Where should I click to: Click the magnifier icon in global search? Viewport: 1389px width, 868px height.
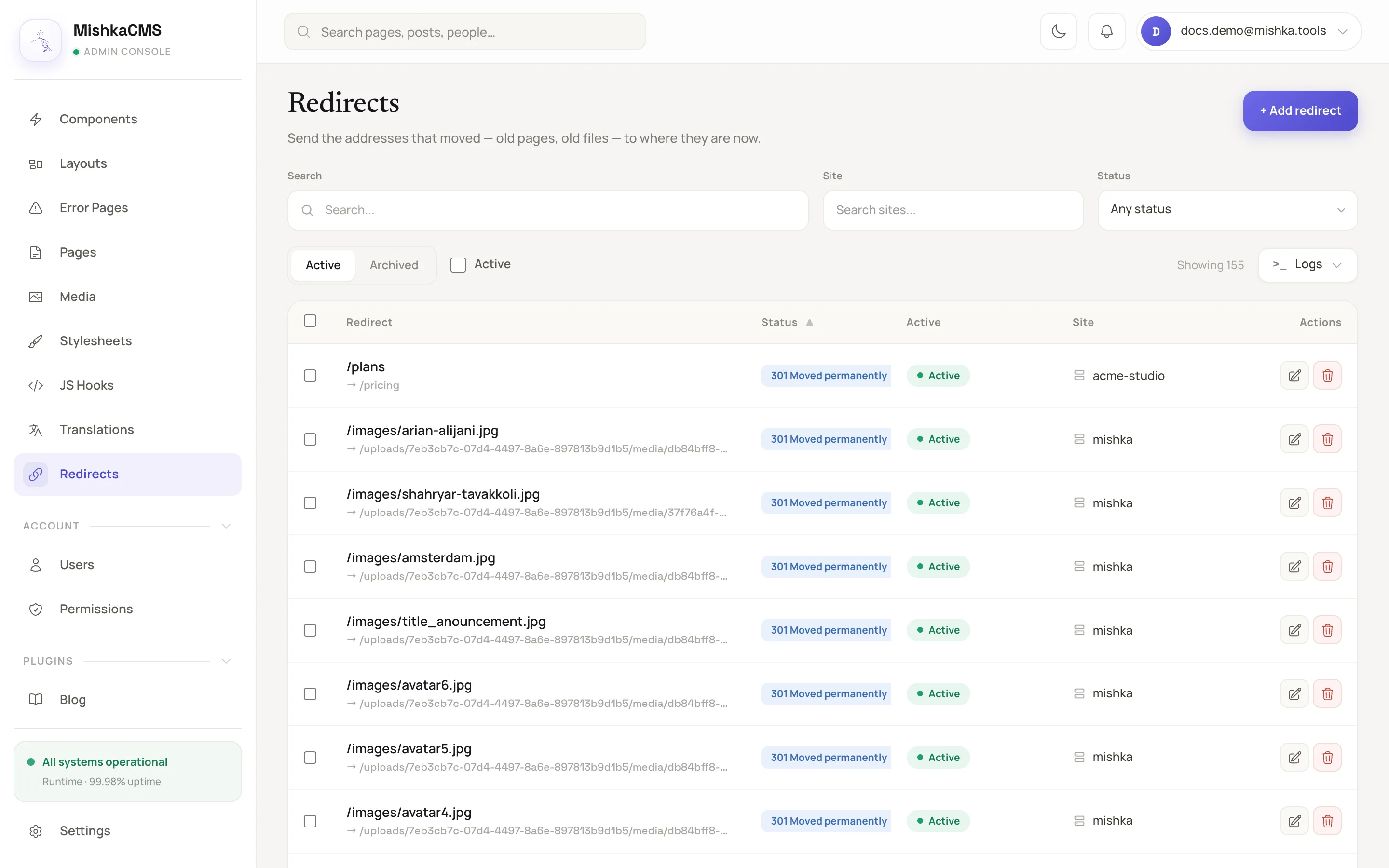(x=304, y=32)
